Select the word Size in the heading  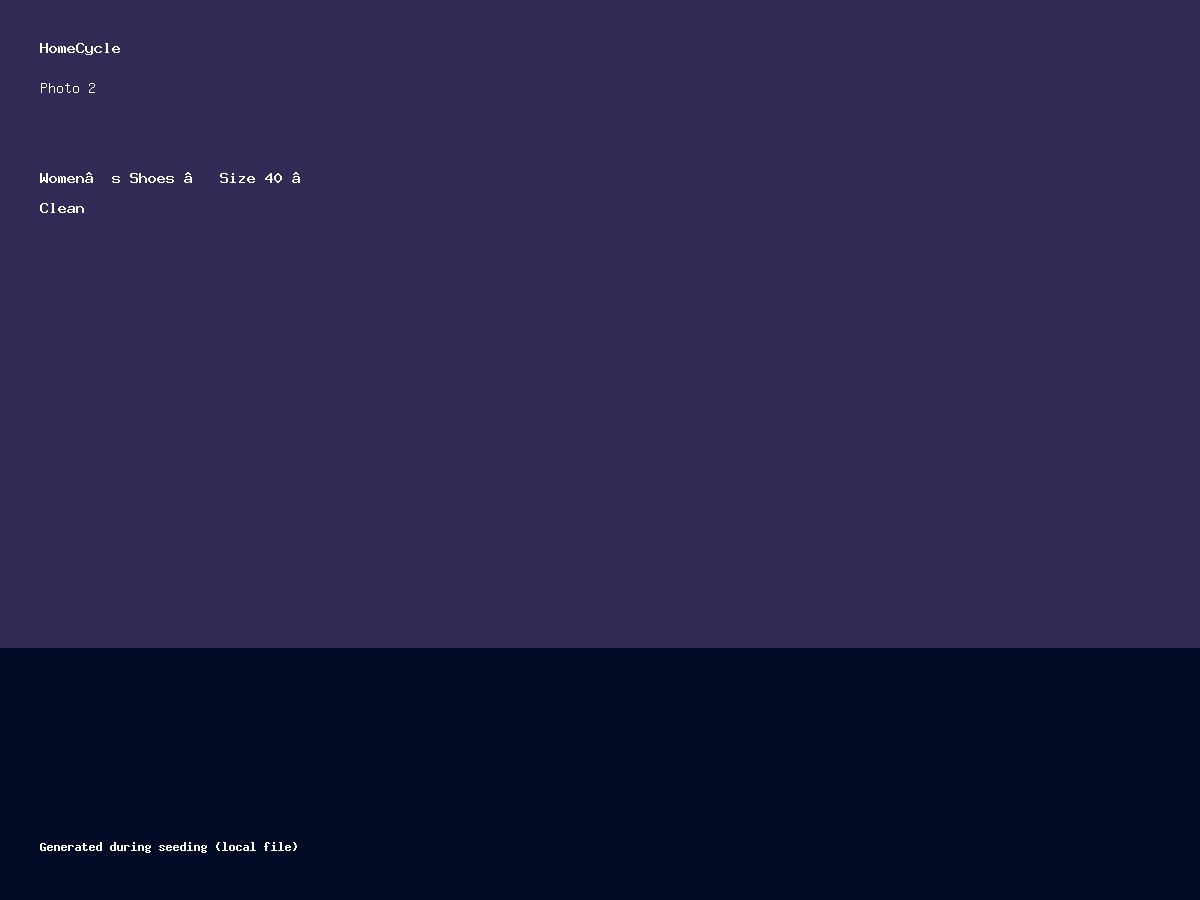(237, 178)
